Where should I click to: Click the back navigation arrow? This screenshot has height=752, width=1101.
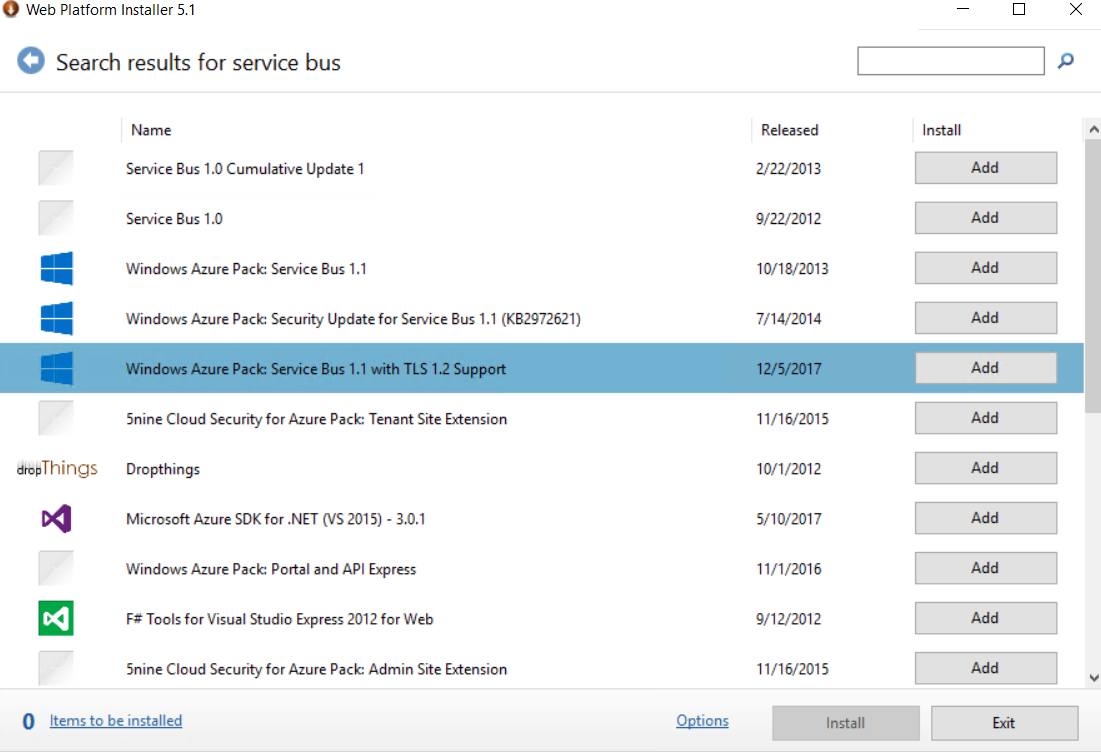click(x=31, y=60)
